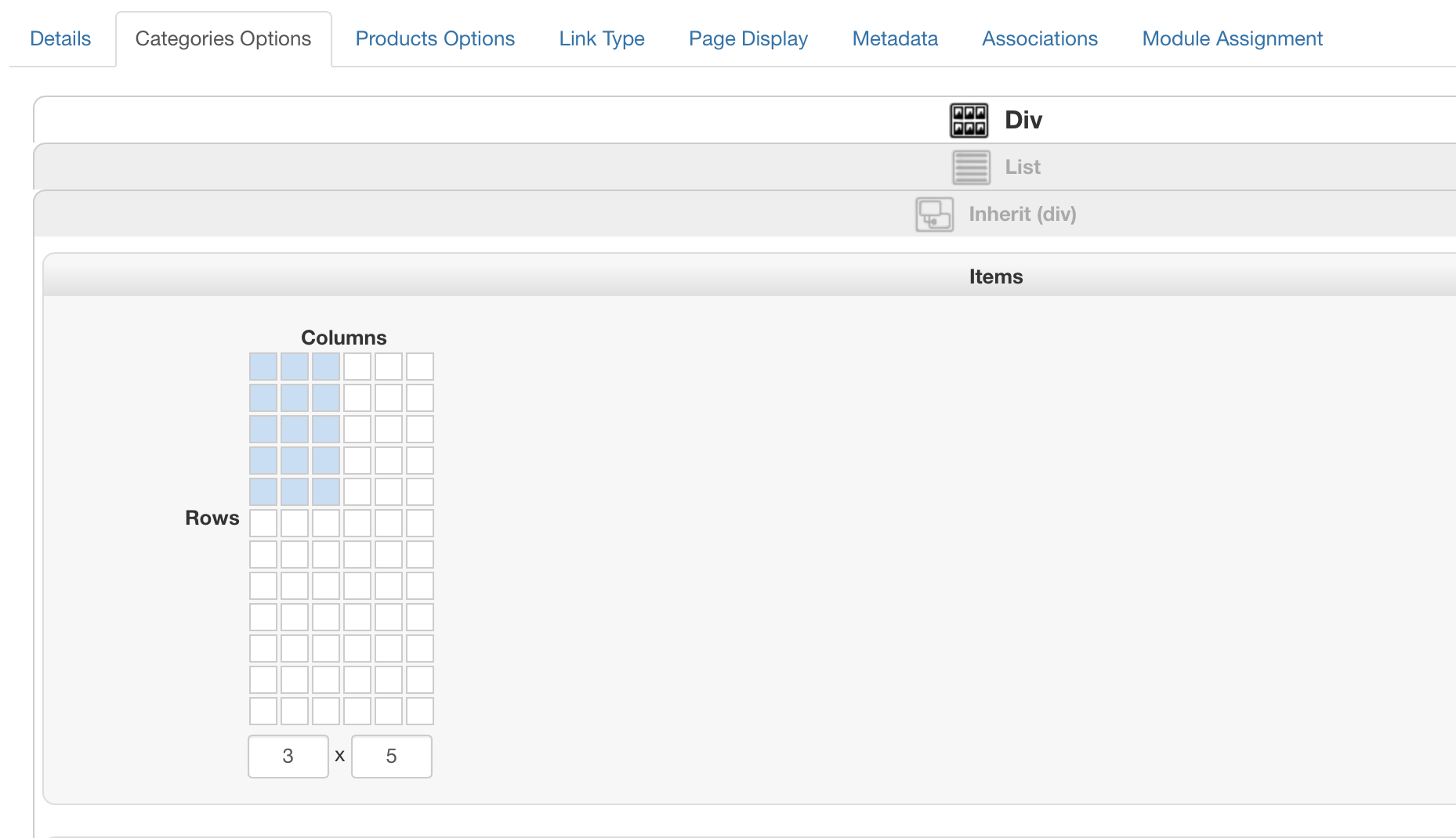Switch to the Associations tab
The width and height of the screenshot is (1456, 838).
(1040, 39)
